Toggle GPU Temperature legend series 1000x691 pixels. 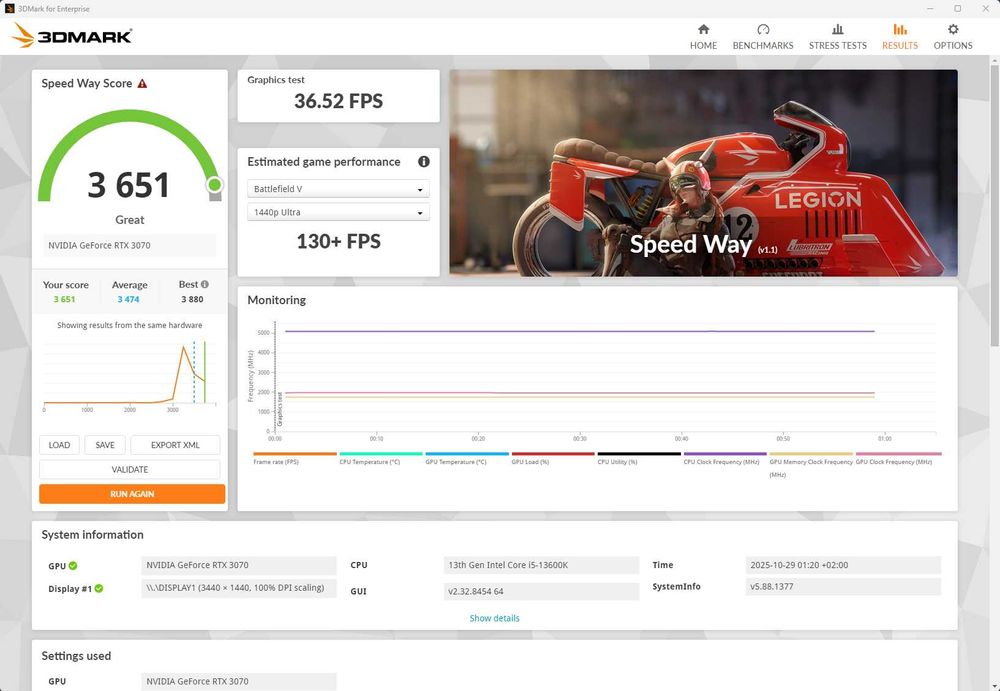(467, 459)
